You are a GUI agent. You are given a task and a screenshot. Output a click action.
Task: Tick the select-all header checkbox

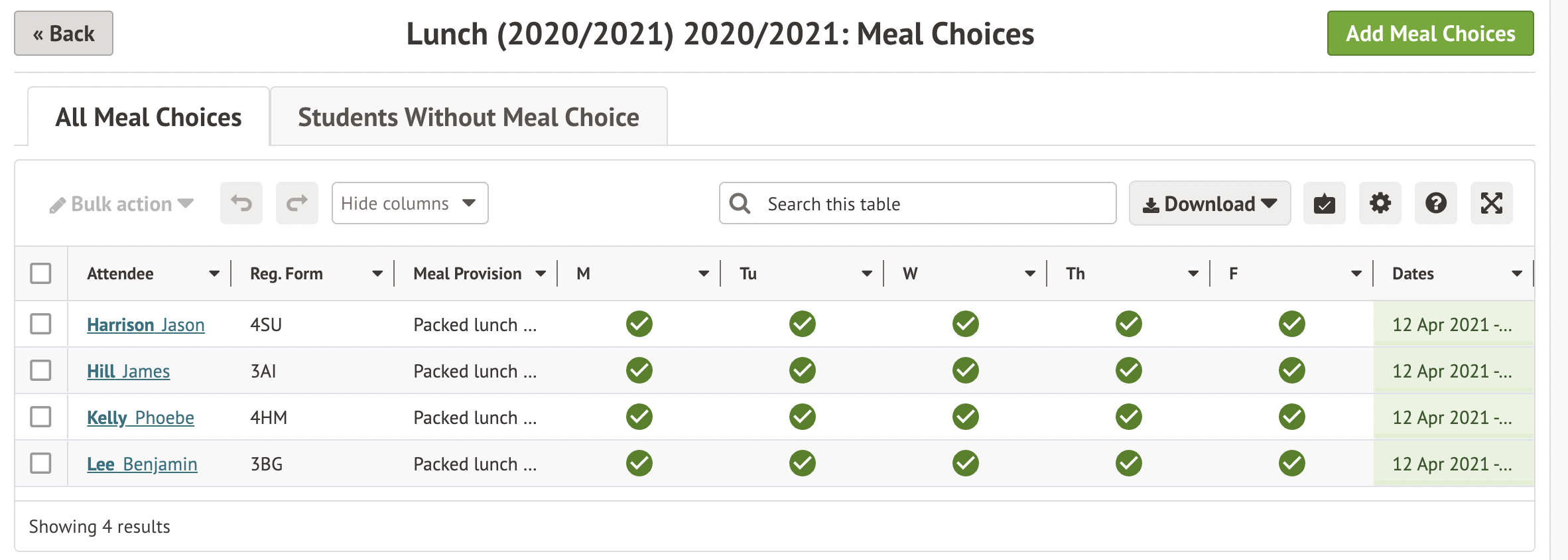[40, 273]
